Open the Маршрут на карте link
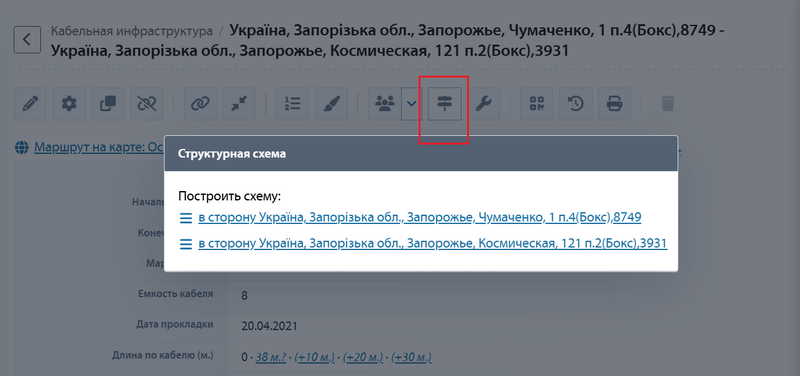Screen dimensions: 800x376 [x=98, y=148]
